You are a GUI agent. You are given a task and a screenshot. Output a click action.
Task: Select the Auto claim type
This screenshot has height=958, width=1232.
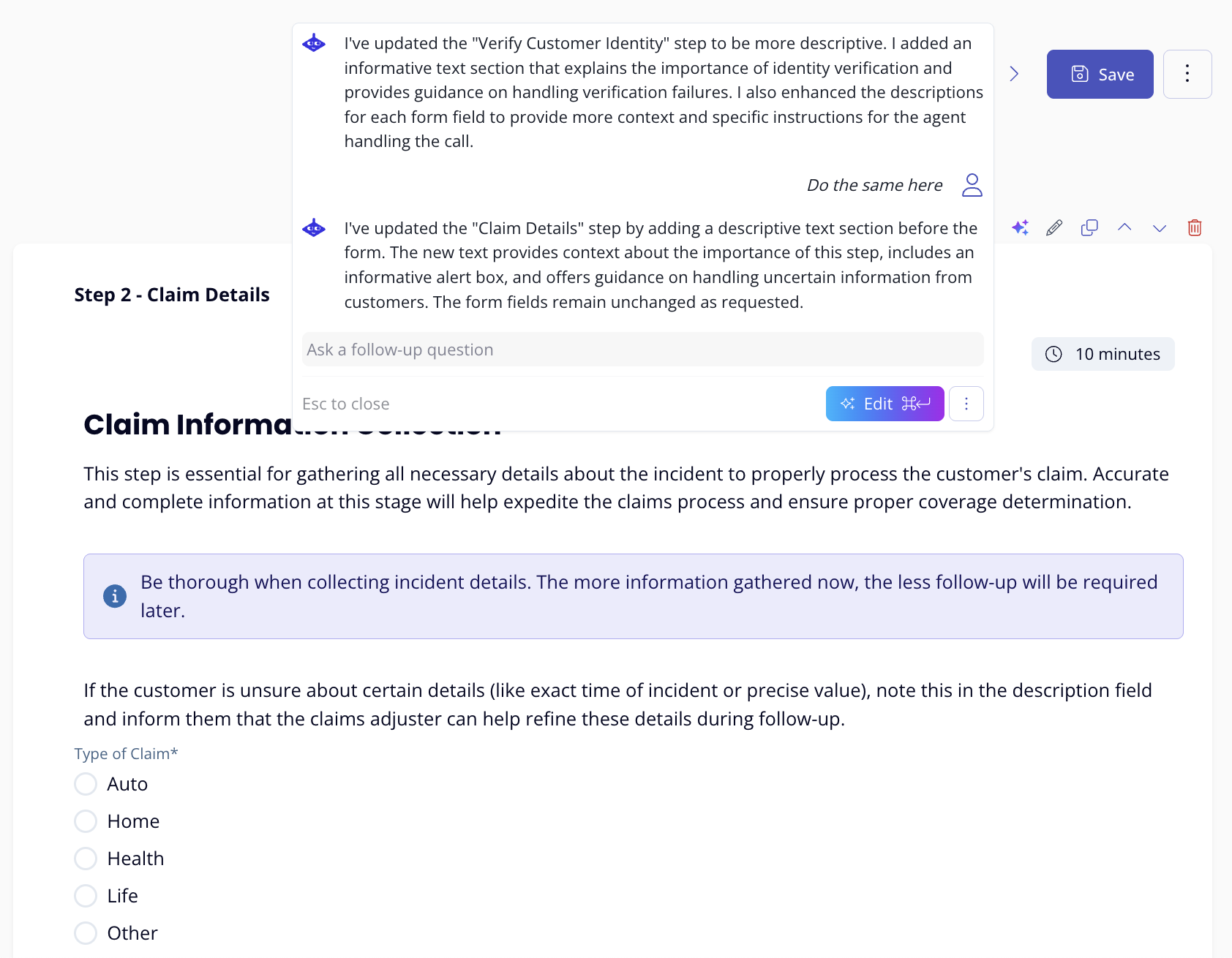tap(86, 784)
